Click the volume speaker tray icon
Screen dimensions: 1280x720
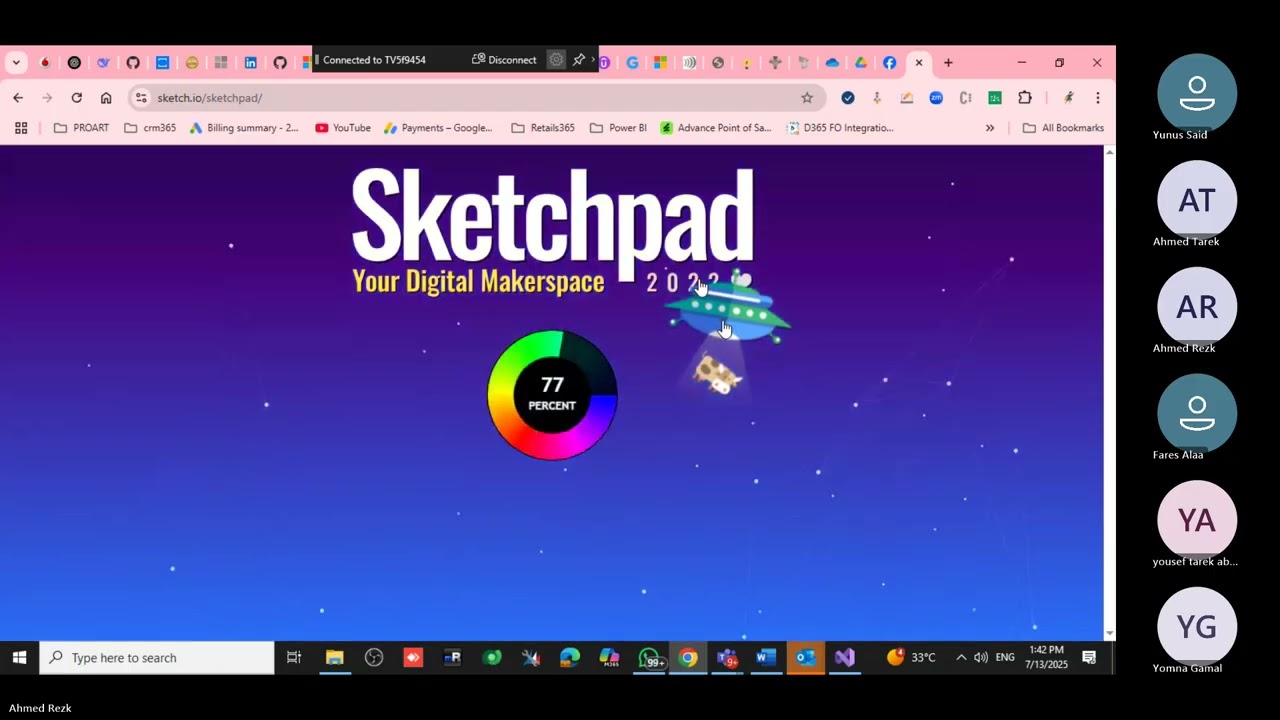pos(981,657)
